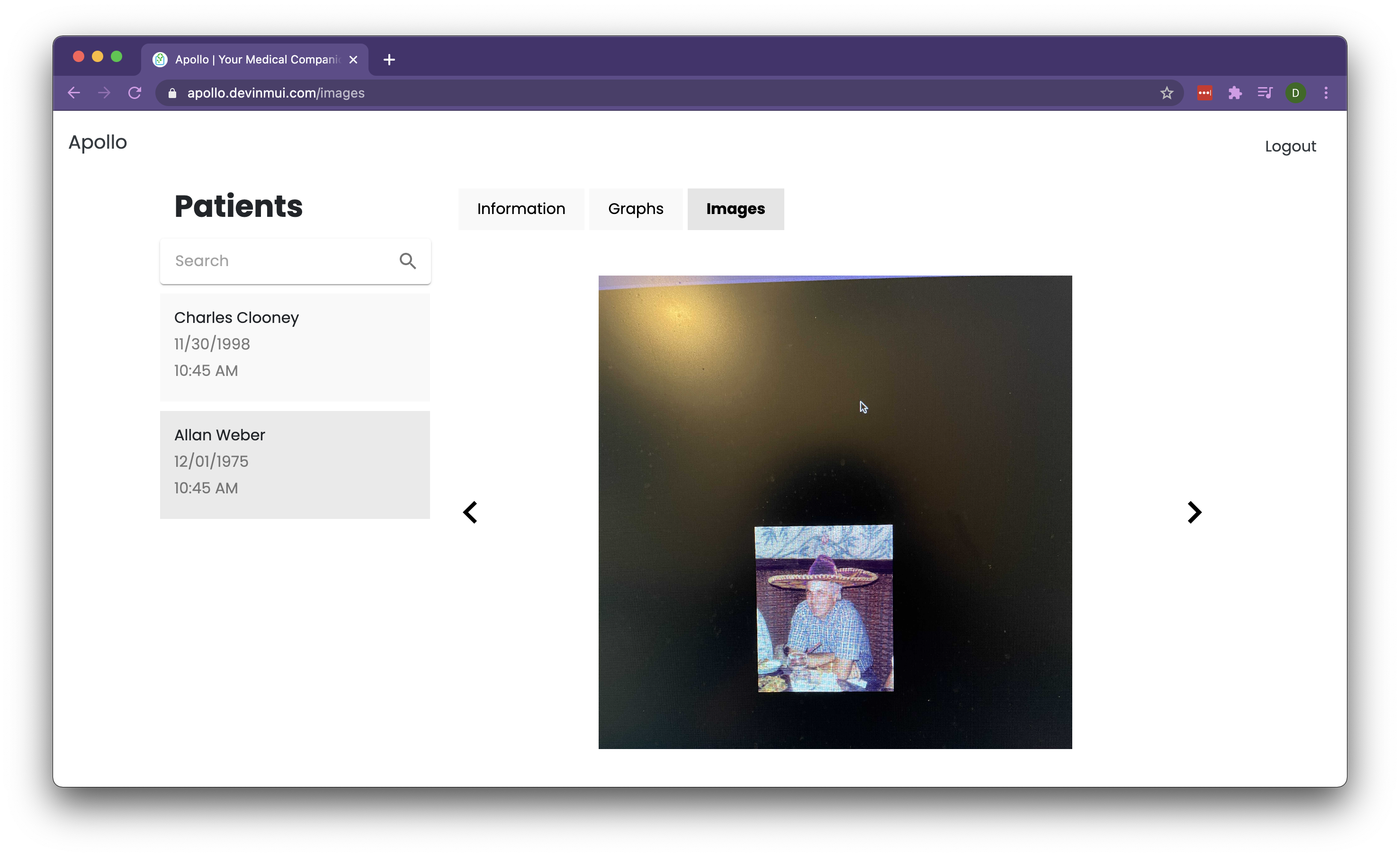This screenshot has height=857, width=1400.
Task: Switch to the Information tab
Action: (x=521, y=209)
